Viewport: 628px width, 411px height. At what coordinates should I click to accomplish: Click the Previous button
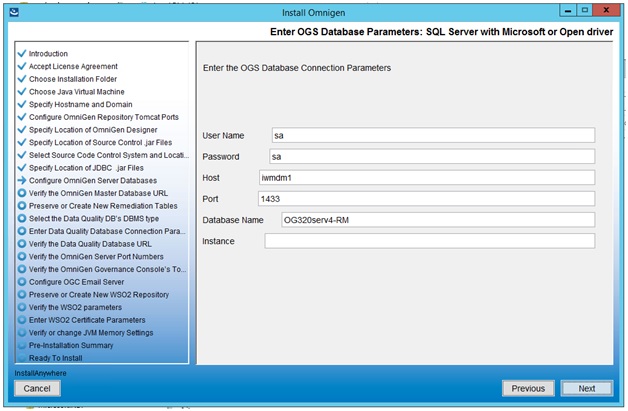(x=528, y=388)
